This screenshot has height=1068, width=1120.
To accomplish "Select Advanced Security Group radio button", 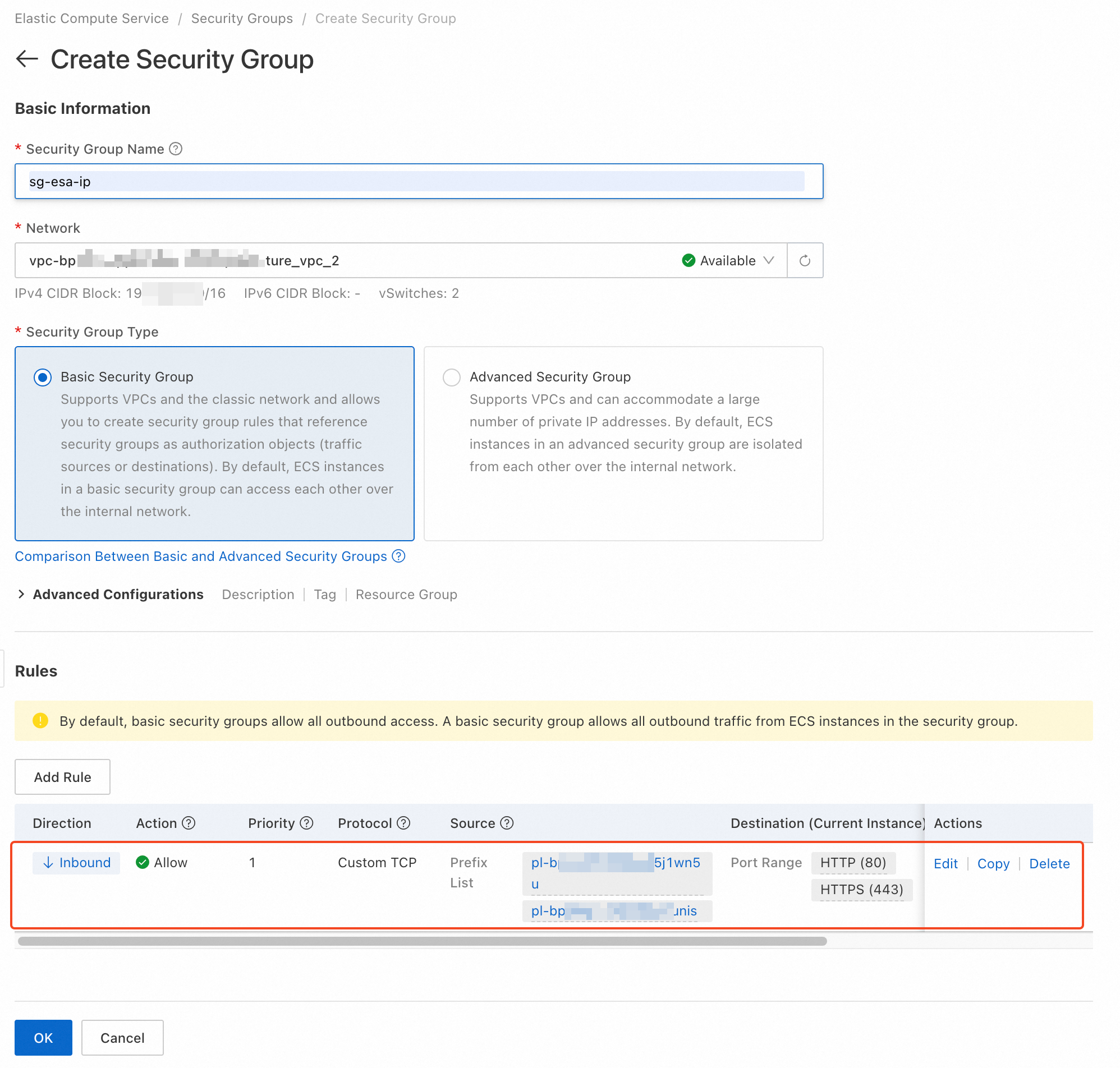I will tap(452, 378).
